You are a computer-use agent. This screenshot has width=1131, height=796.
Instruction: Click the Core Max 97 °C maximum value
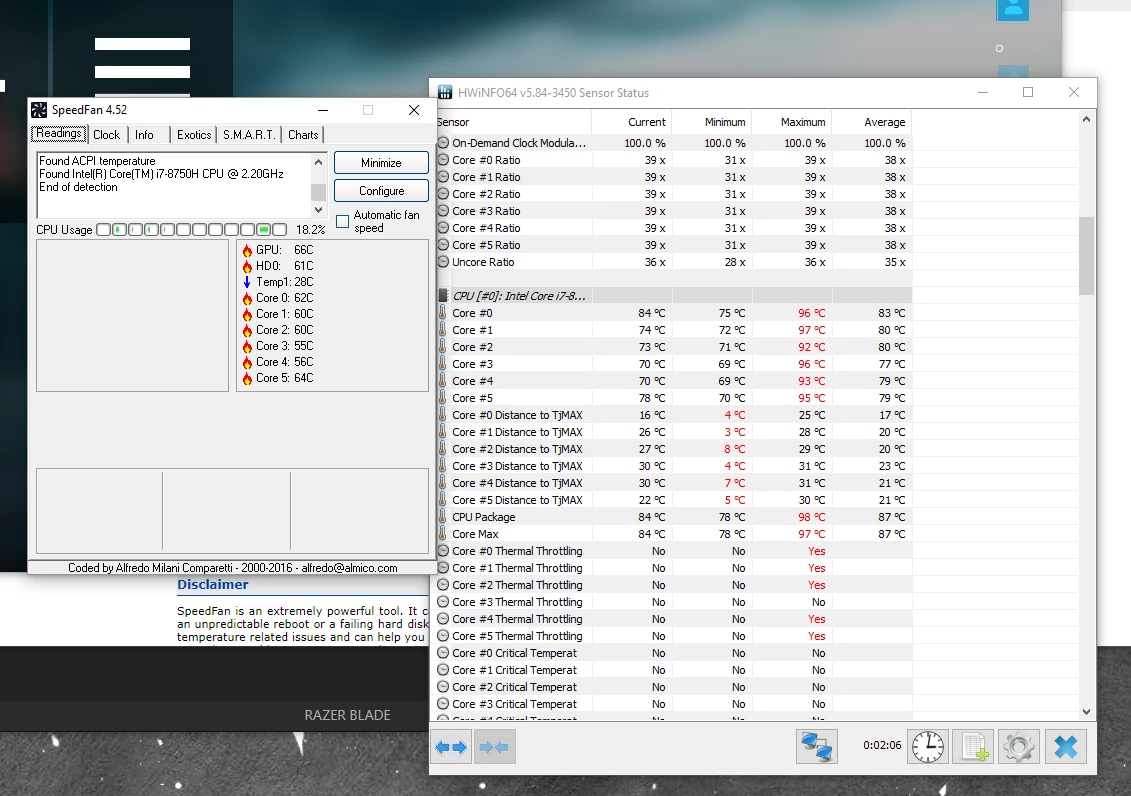click(x=811, y=534)
